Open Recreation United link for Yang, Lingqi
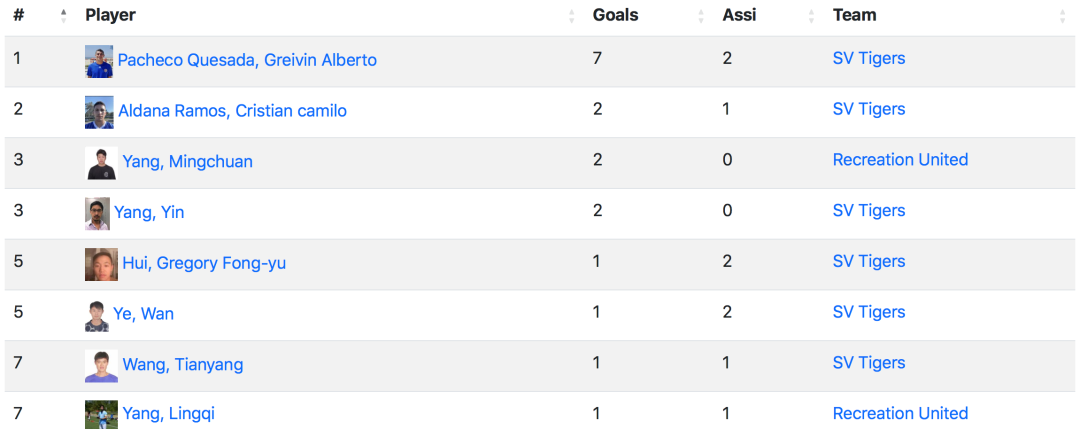This screenshot has width=1080, height=437. click(900, 414)
